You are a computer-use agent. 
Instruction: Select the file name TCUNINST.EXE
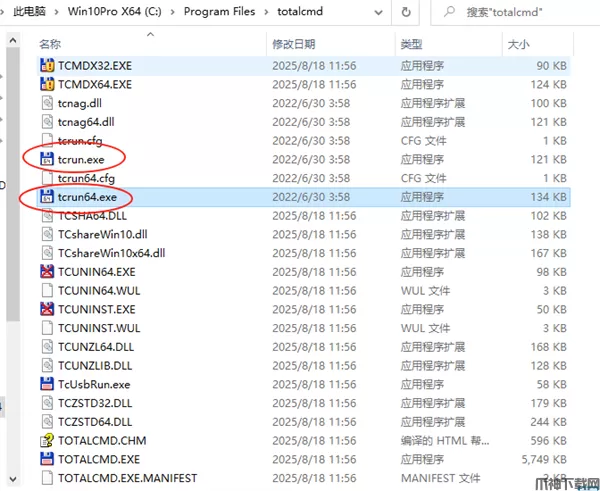pyautogui.click(x=97, y=310)
